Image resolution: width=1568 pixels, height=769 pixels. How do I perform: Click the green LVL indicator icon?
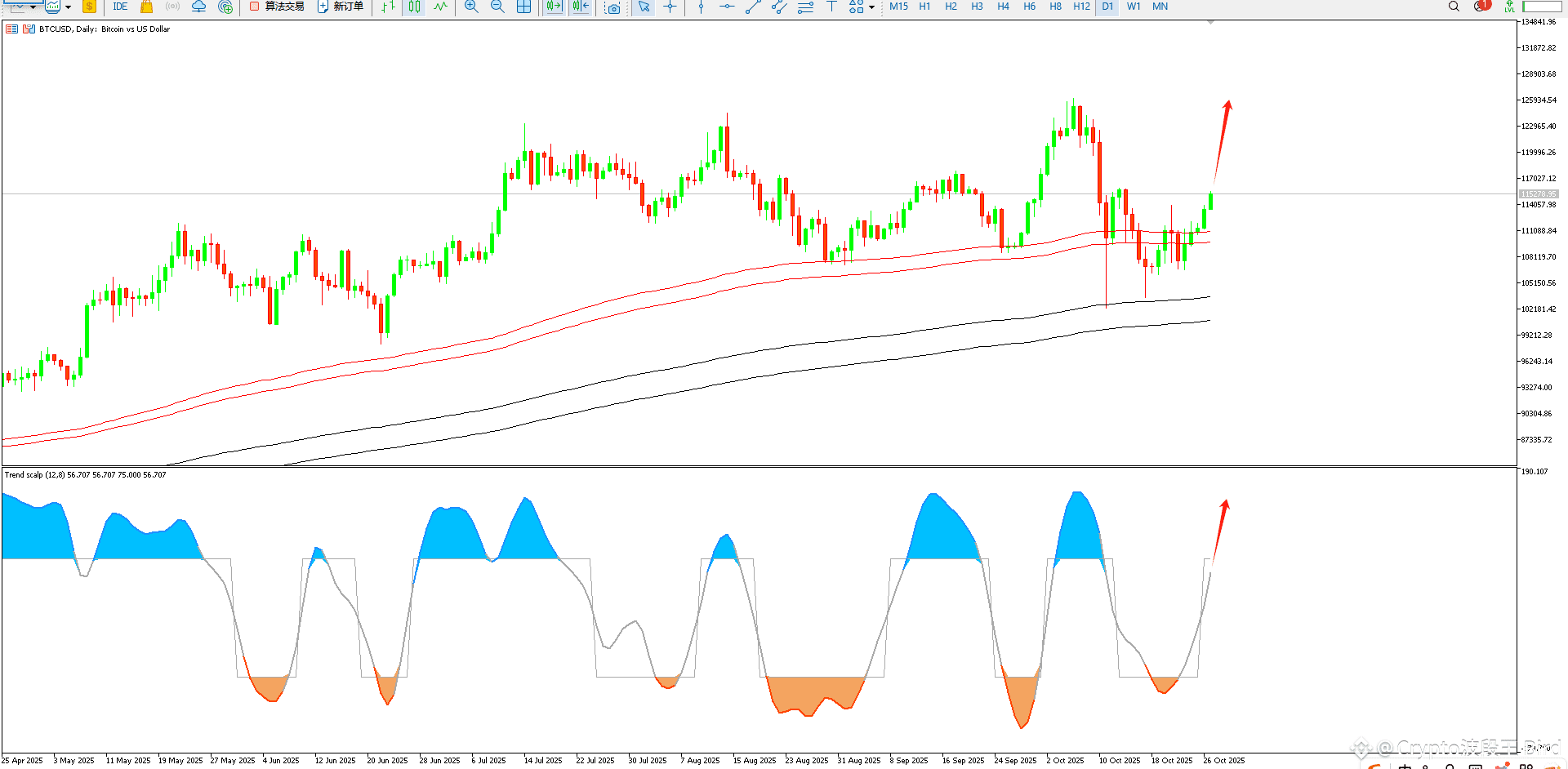(1509, 7)
